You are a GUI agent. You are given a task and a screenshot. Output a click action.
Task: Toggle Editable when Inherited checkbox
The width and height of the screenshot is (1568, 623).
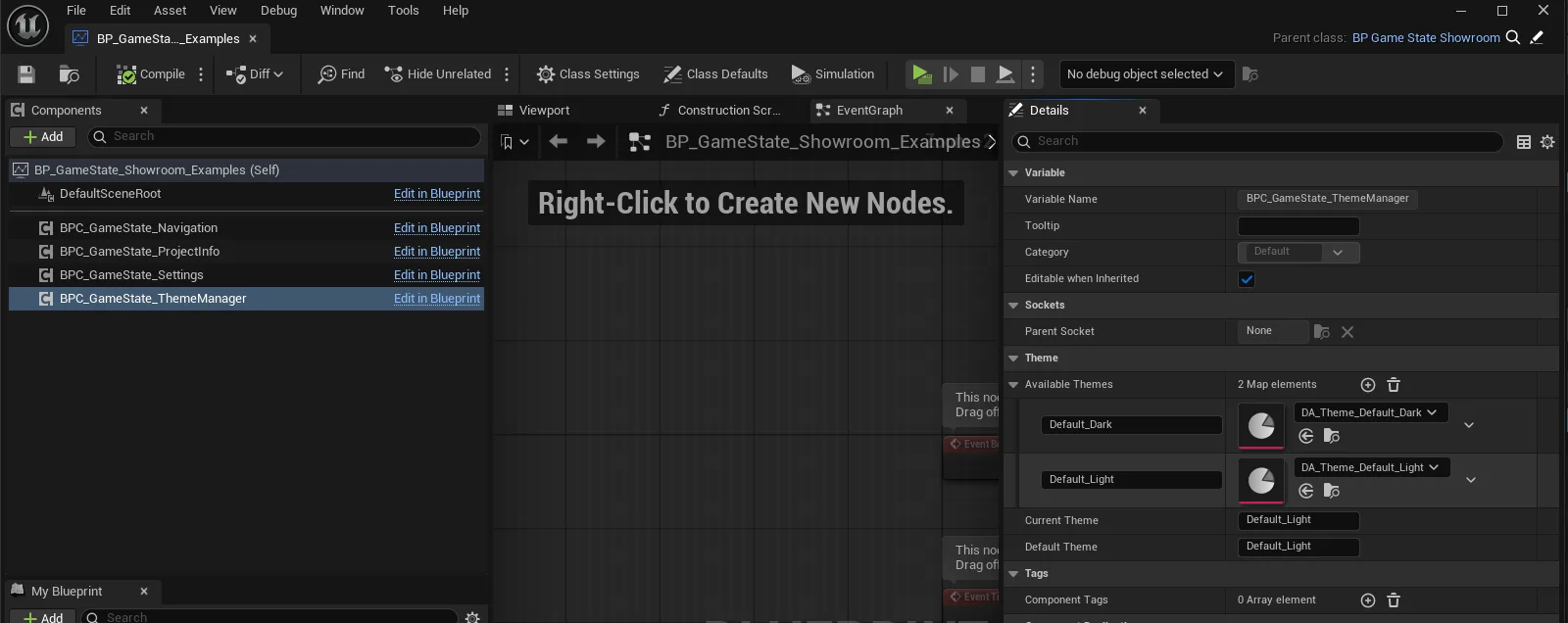click(x=1247, y=279)
